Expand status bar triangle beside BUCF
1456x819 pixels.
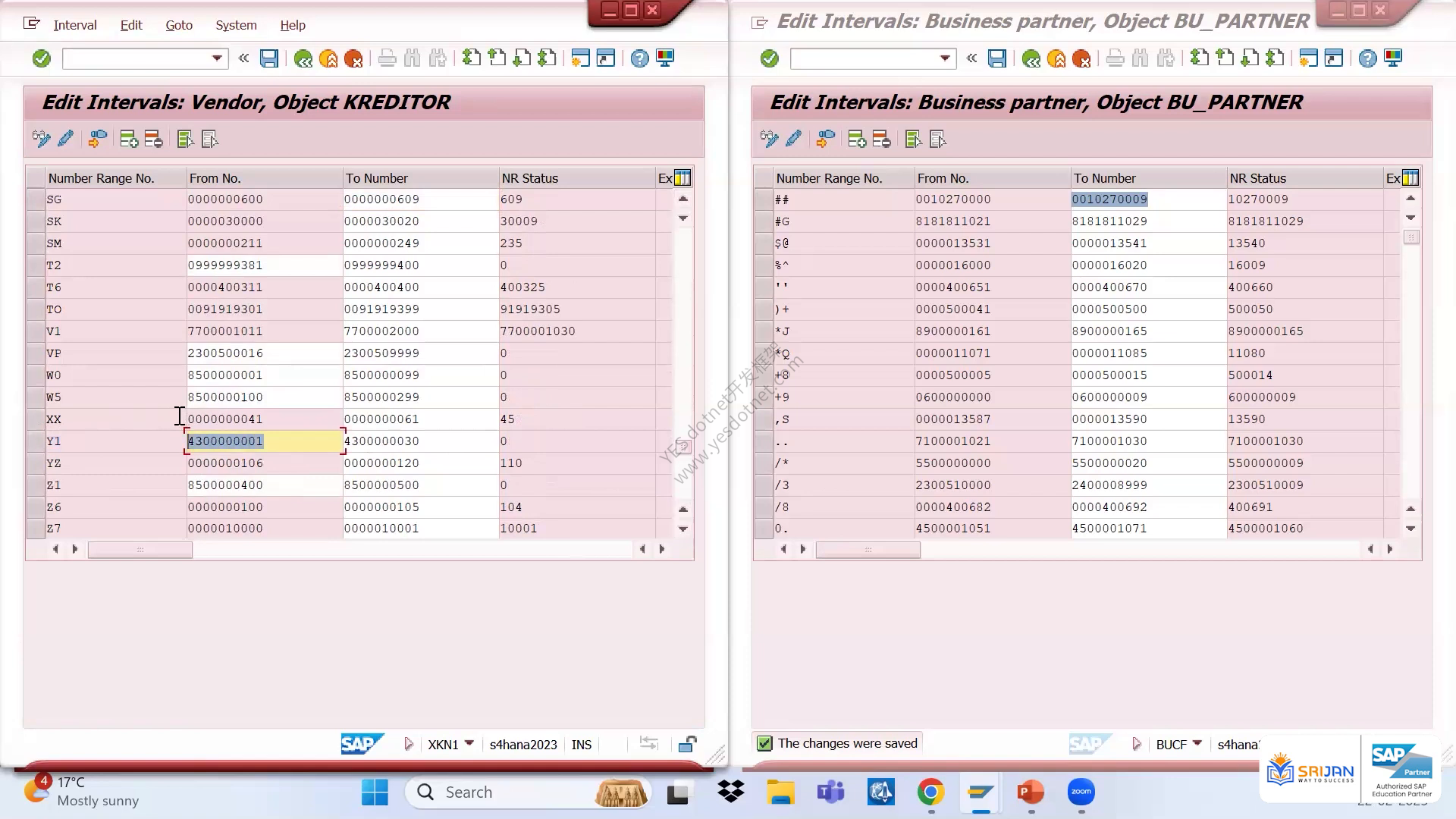(1137, 744)
